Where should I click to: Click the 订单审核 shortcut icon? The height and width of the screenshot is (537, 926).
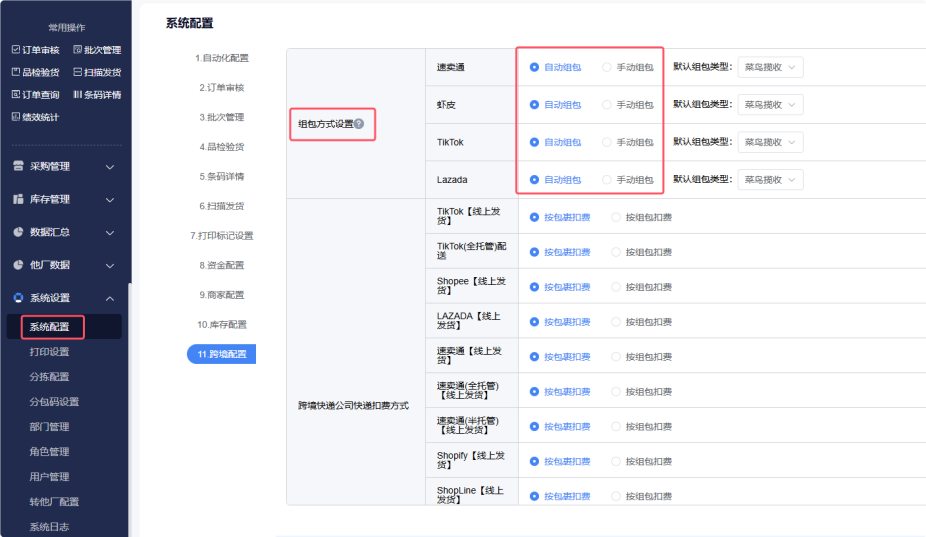[15, 50]
